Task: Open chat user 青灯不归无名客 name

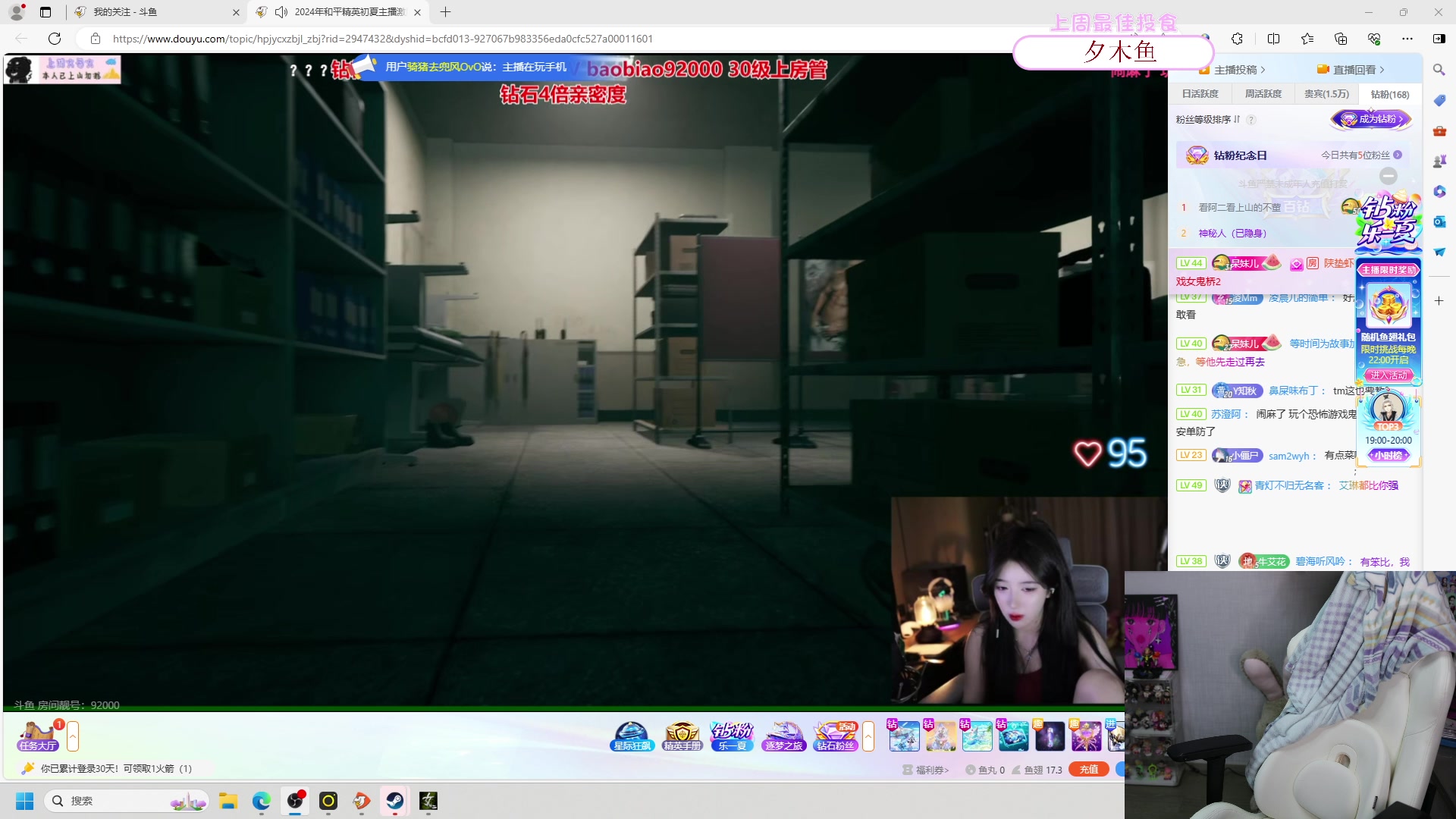Action: click(x=1289, y=485)
